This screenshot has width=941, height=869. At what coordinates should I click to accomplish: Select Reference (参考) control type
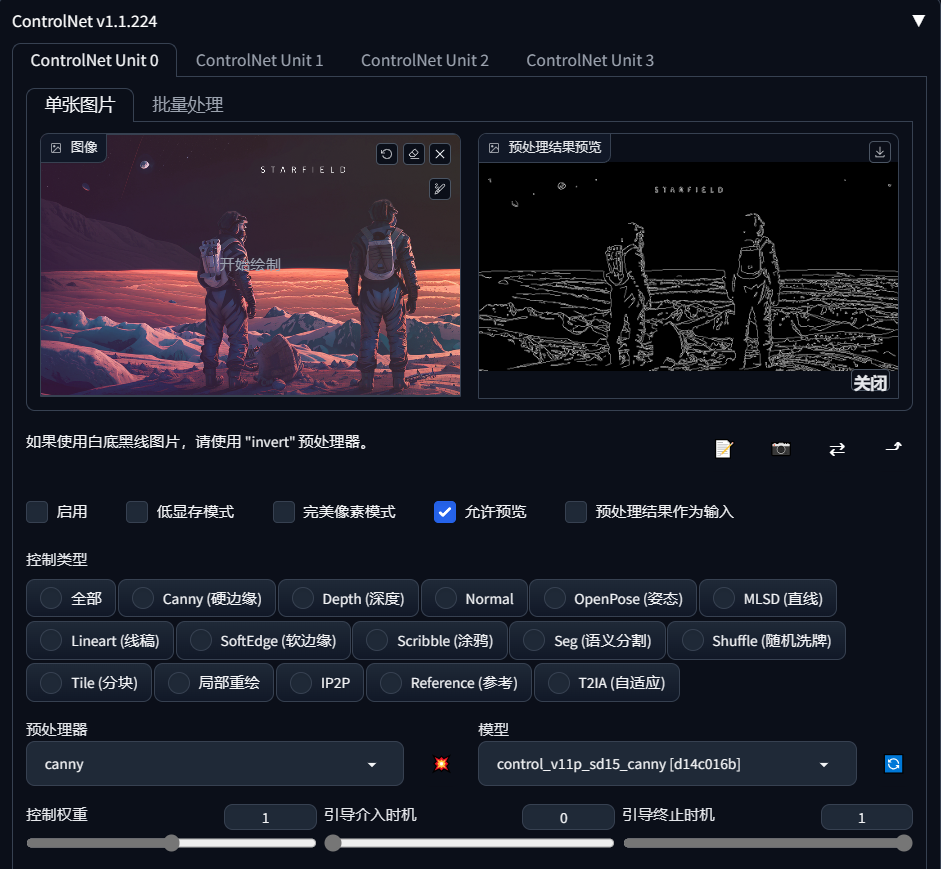point(449,682)
